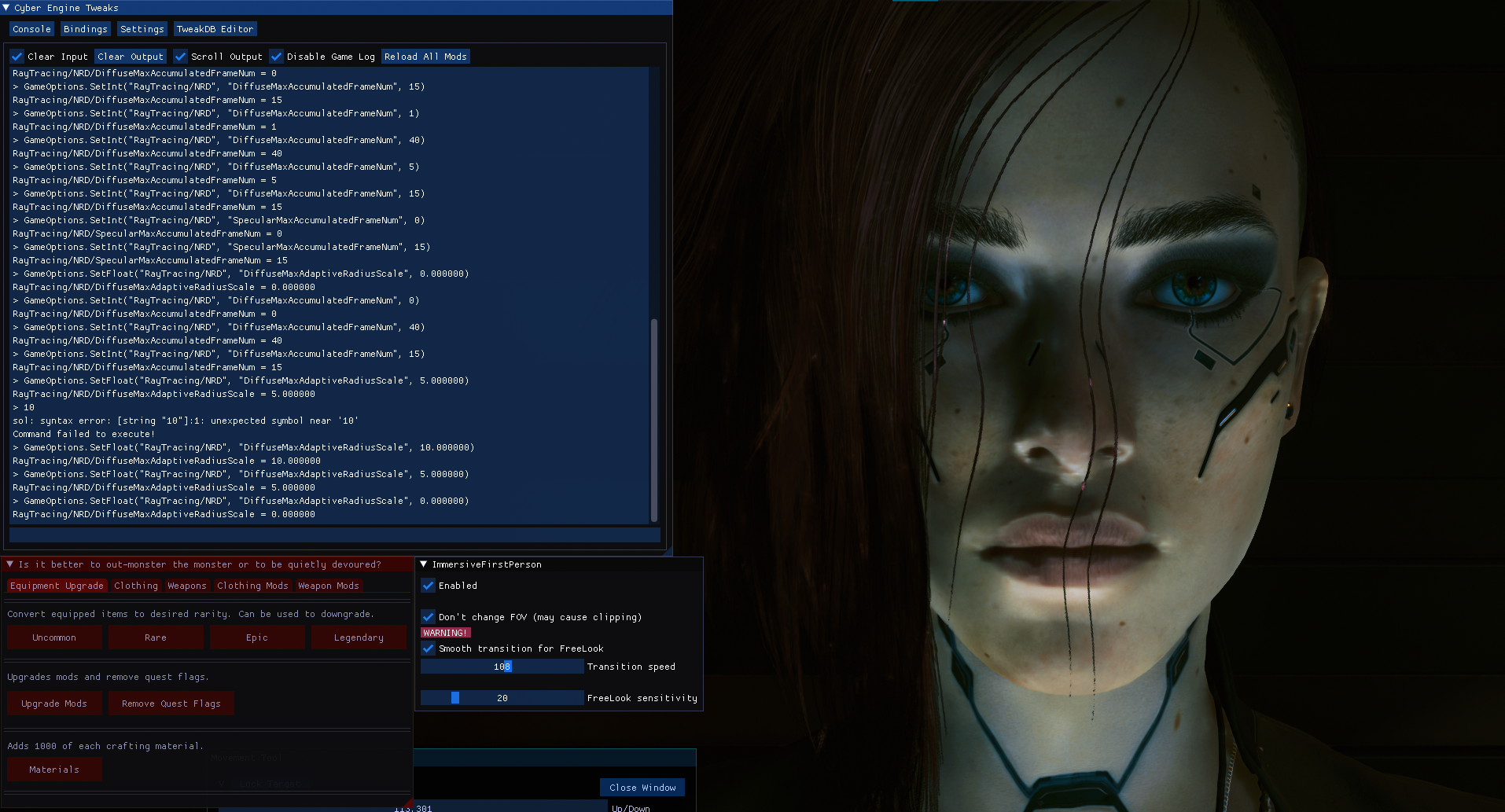The height and width of the screenshot is (812, 1505).
Task: Collapse the out-monster the monster window
Action: [x=10, y=564]
